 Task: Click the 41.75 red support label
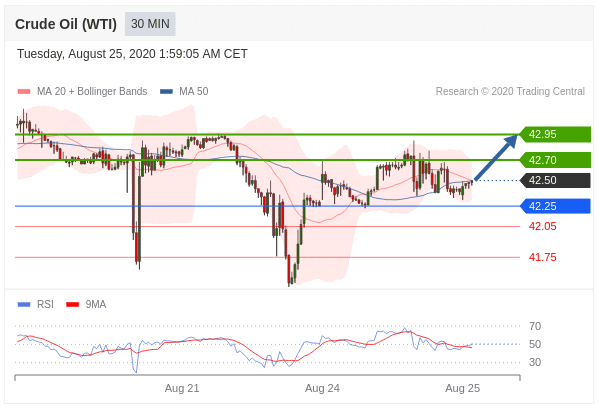[542, 257]
